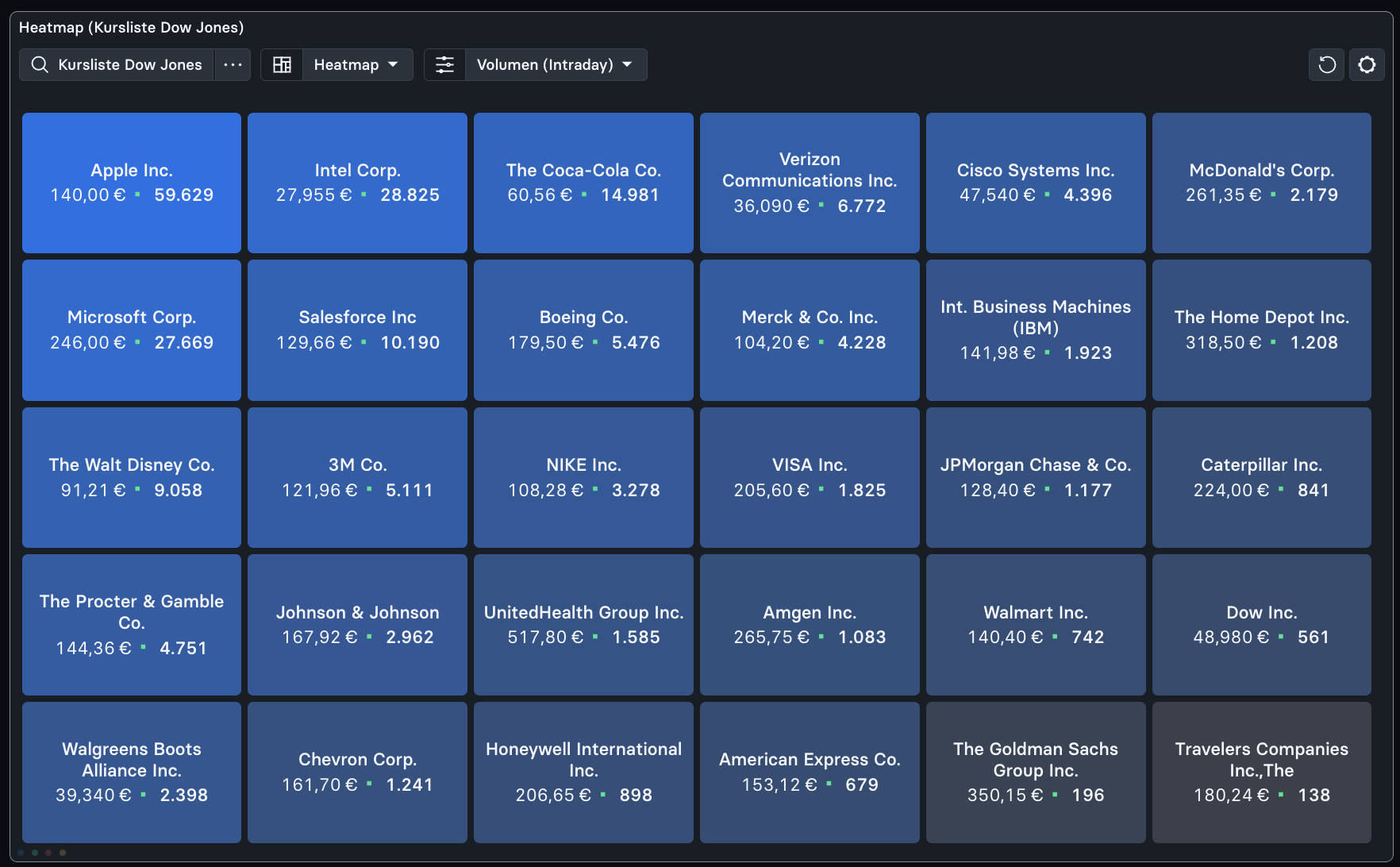
Task: Click Verizon Communications Inc. tile
Action: (810, 183)
